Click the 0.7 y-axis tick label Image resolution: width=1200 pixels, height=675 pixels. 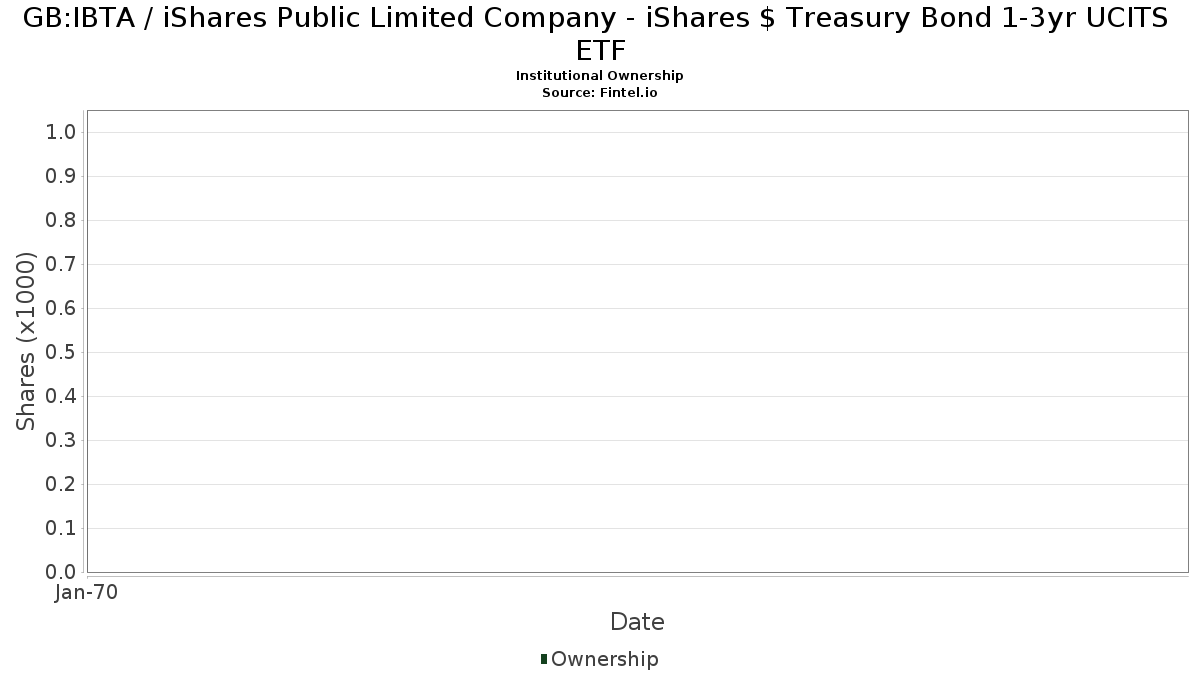62,265
